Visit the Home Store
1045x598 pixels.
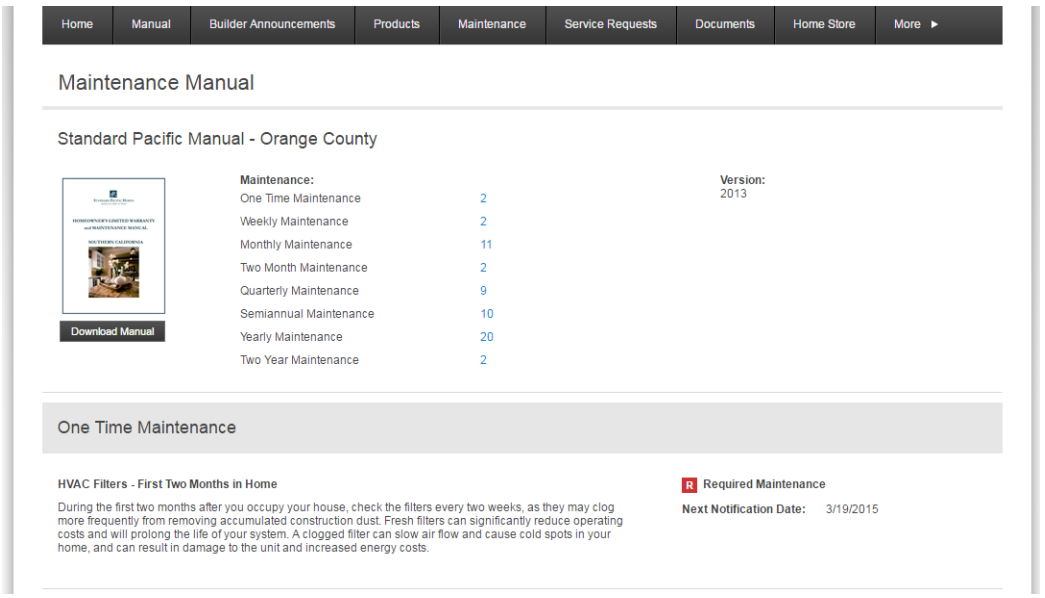pyautogui.click(x=824, y=24)
